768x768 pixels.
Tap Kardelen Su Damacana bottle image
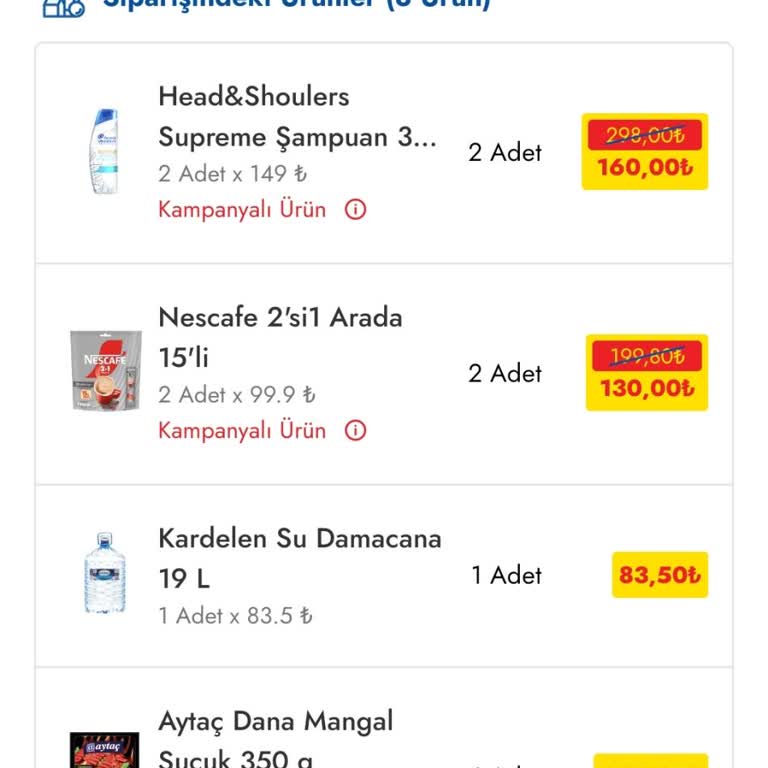tap(104, 574)
